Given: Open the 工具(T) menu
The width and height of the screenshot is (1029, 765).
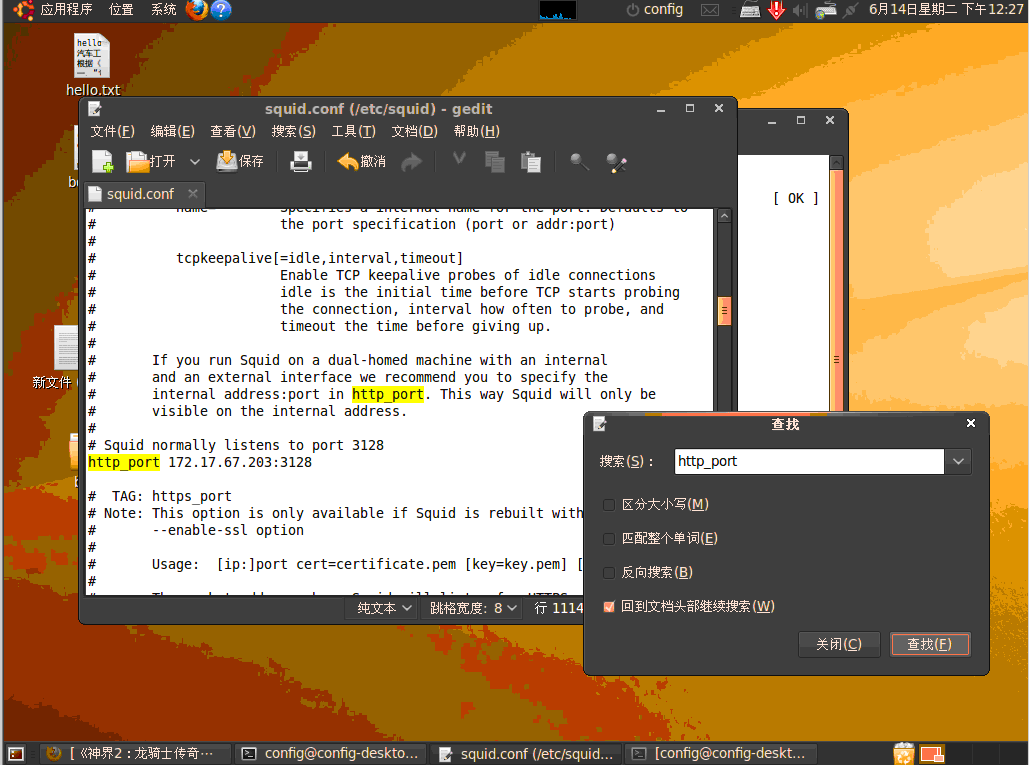Looking at the screenshot, I should (353, 131).
